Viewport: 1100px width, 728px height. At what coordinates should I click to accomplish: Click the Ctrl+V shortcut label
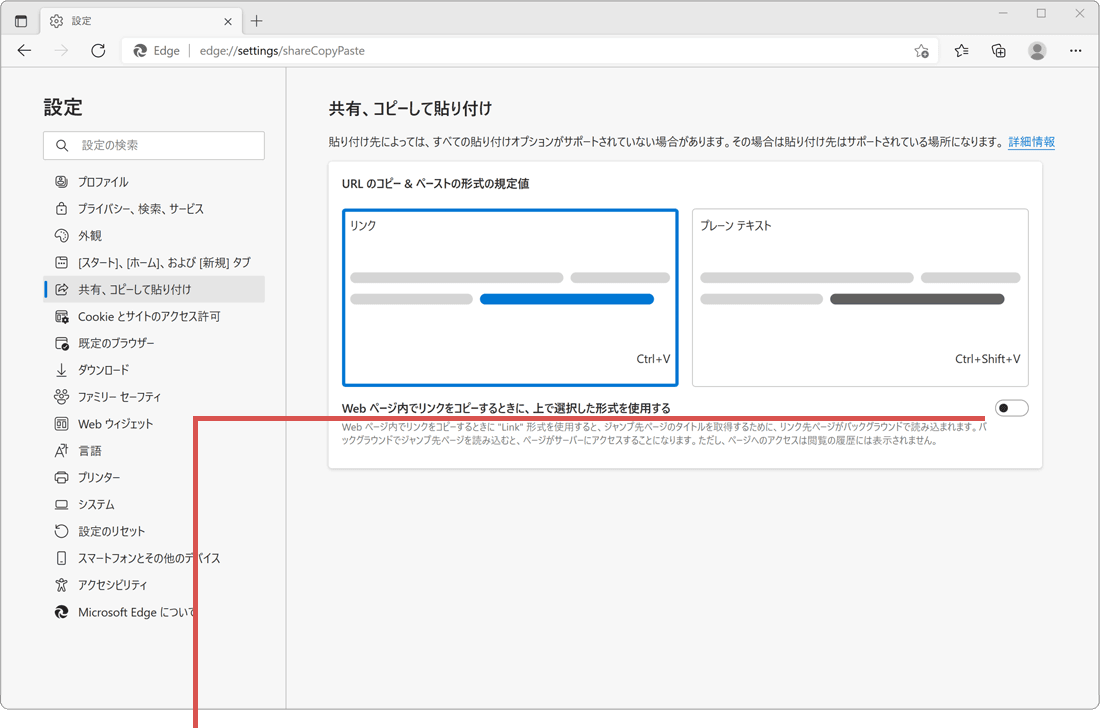(653, 359)
